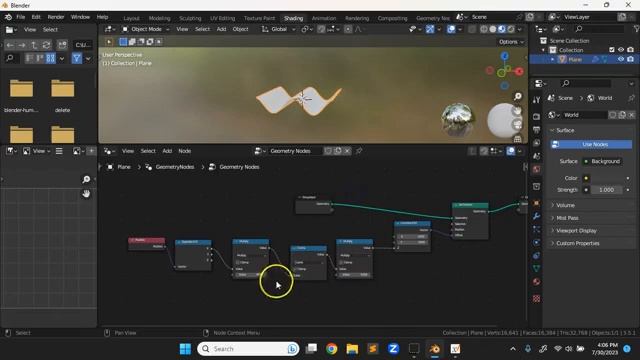Open the File menu

tap(20, 17)
